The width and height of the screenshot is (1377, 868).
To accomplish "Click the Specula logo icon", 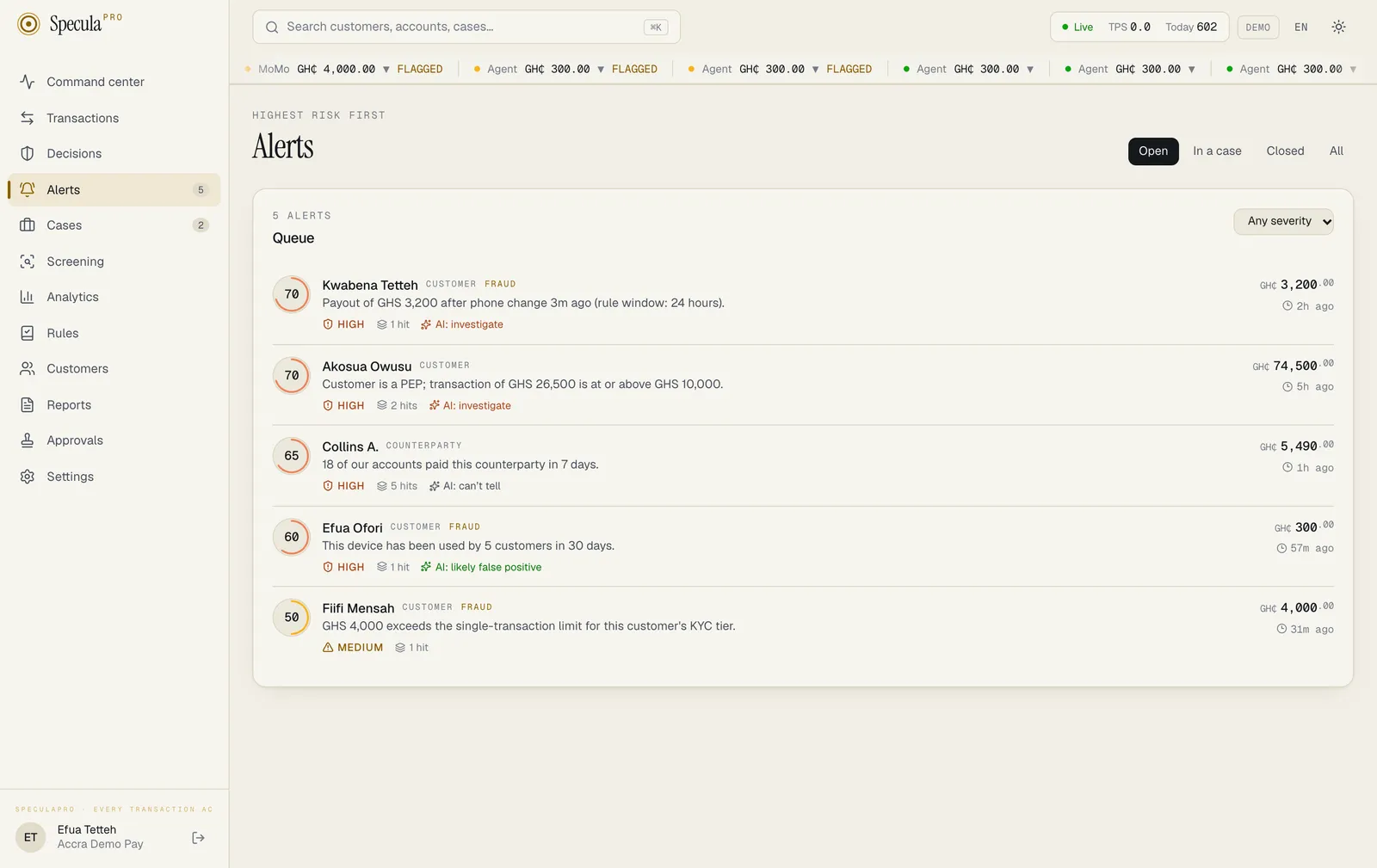I will point(28,24).
